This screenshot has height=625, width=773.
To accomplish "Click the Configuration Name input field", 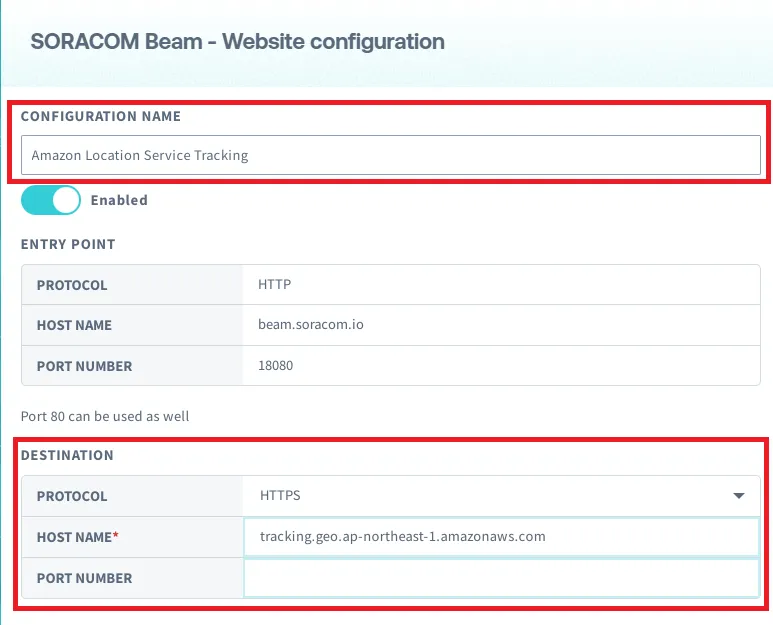I will pos(390,155).
